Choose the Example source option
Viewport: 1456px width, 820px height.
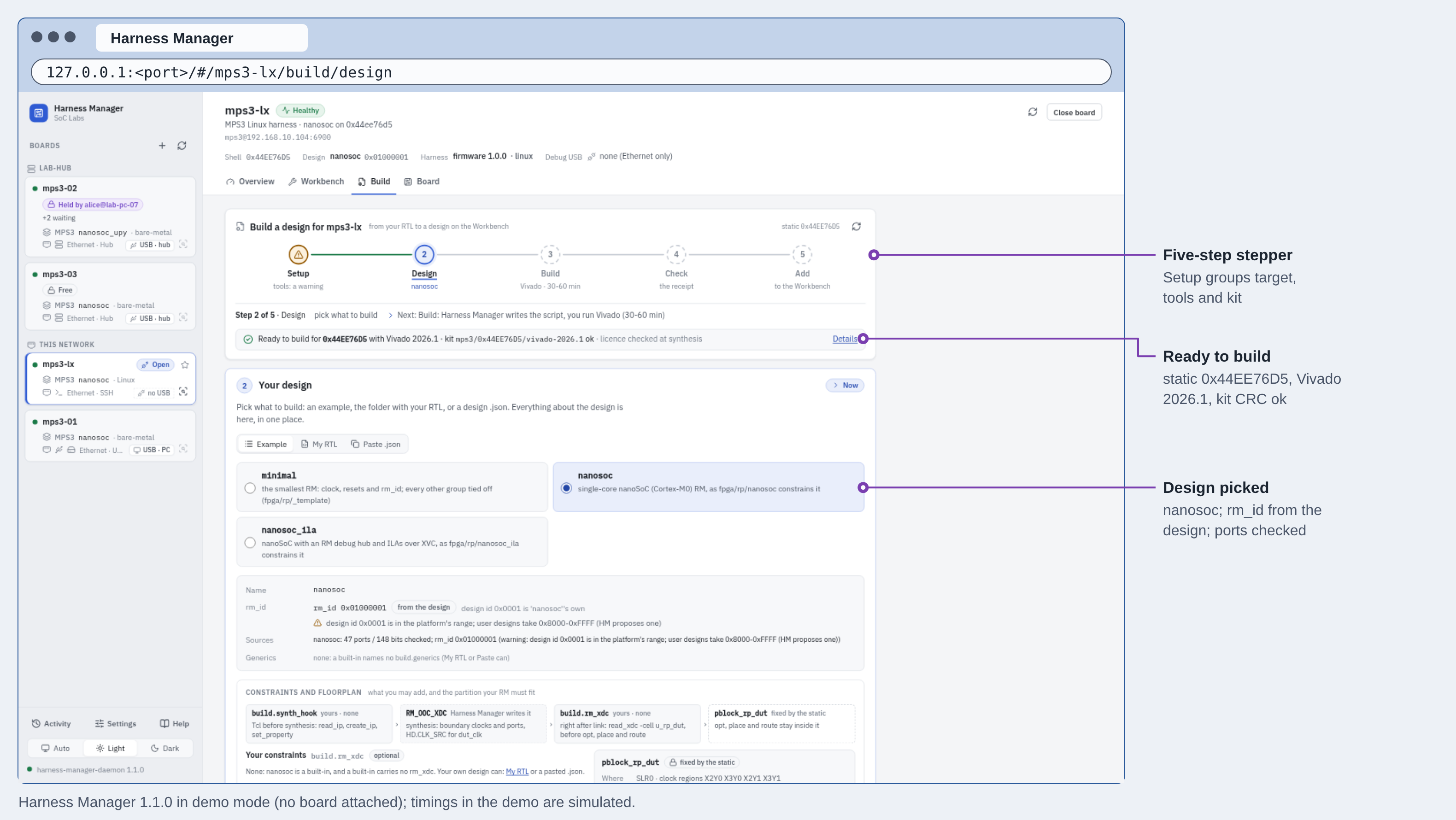[x=266, y=445]
